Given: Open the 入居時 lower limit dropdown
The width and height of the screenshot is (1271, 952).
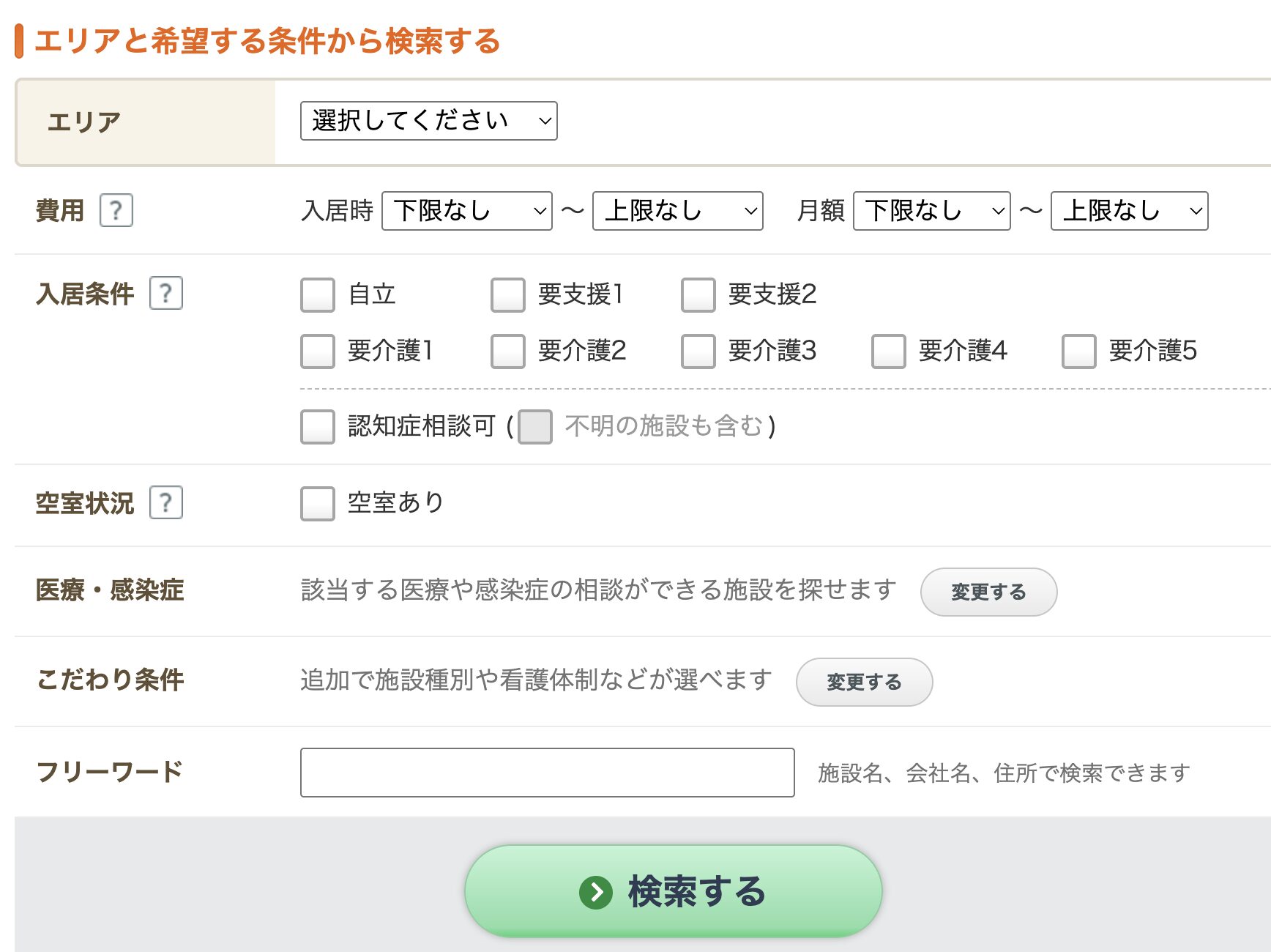Looking at the screenshot, I should (466, 211).
